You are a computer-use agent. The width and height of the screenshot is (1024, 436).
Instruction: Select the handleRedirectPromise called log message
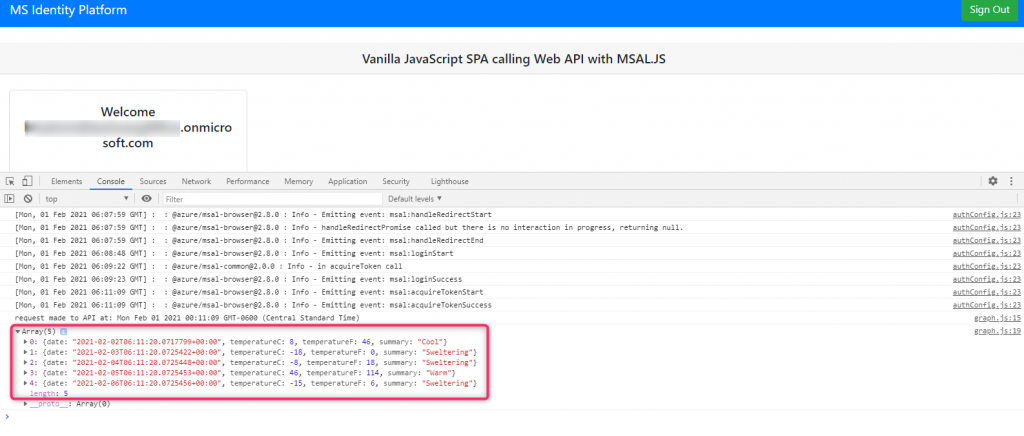pyautogui.click(x=349, y=228)
